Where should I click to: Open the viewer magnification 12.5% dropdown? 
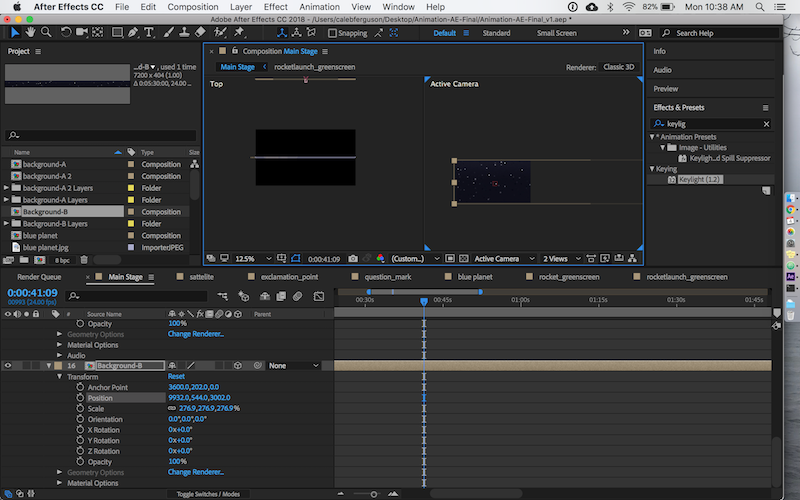251,258
